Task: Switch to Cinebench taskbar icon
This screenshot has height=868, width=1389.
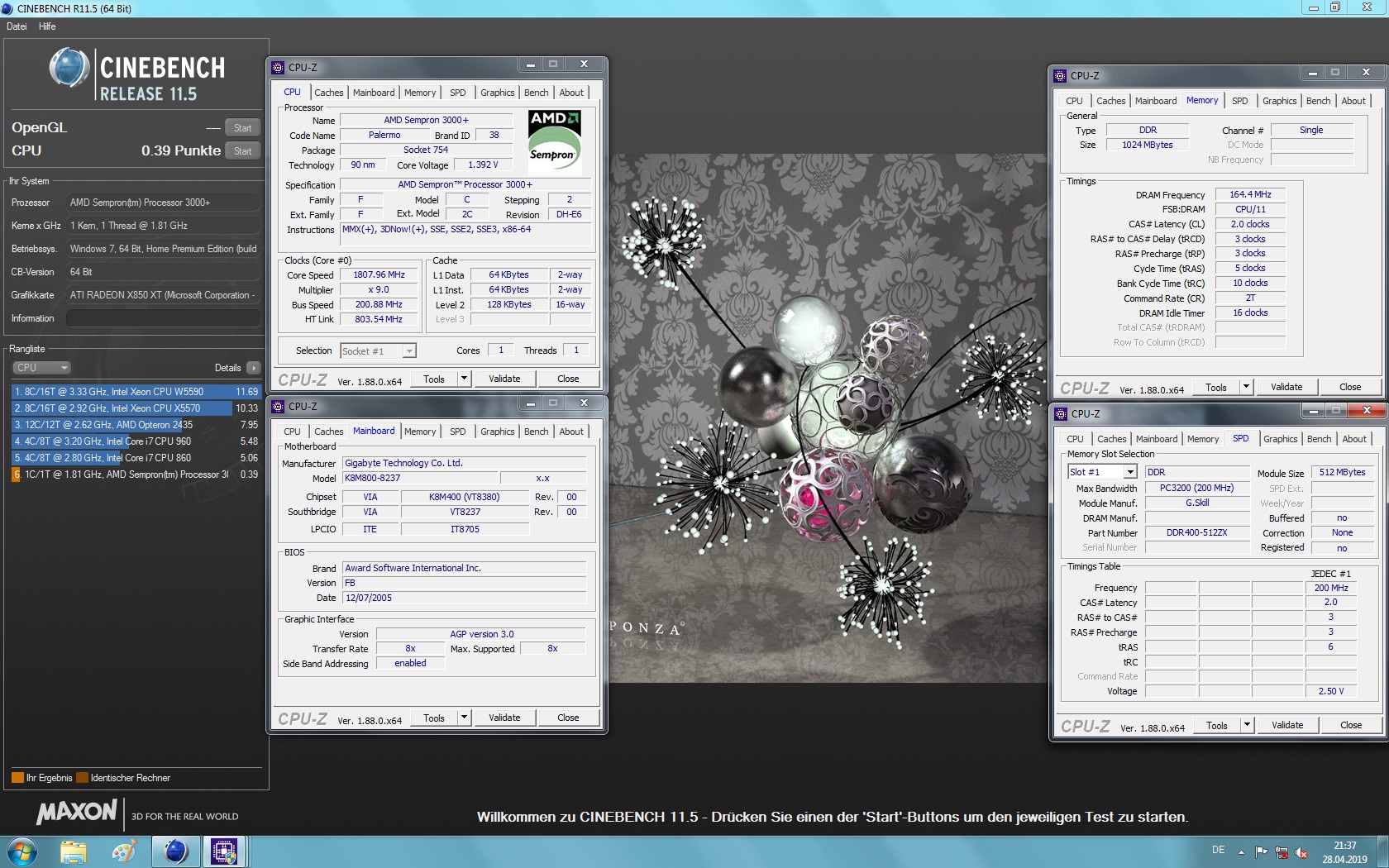Action: (175, 851)
